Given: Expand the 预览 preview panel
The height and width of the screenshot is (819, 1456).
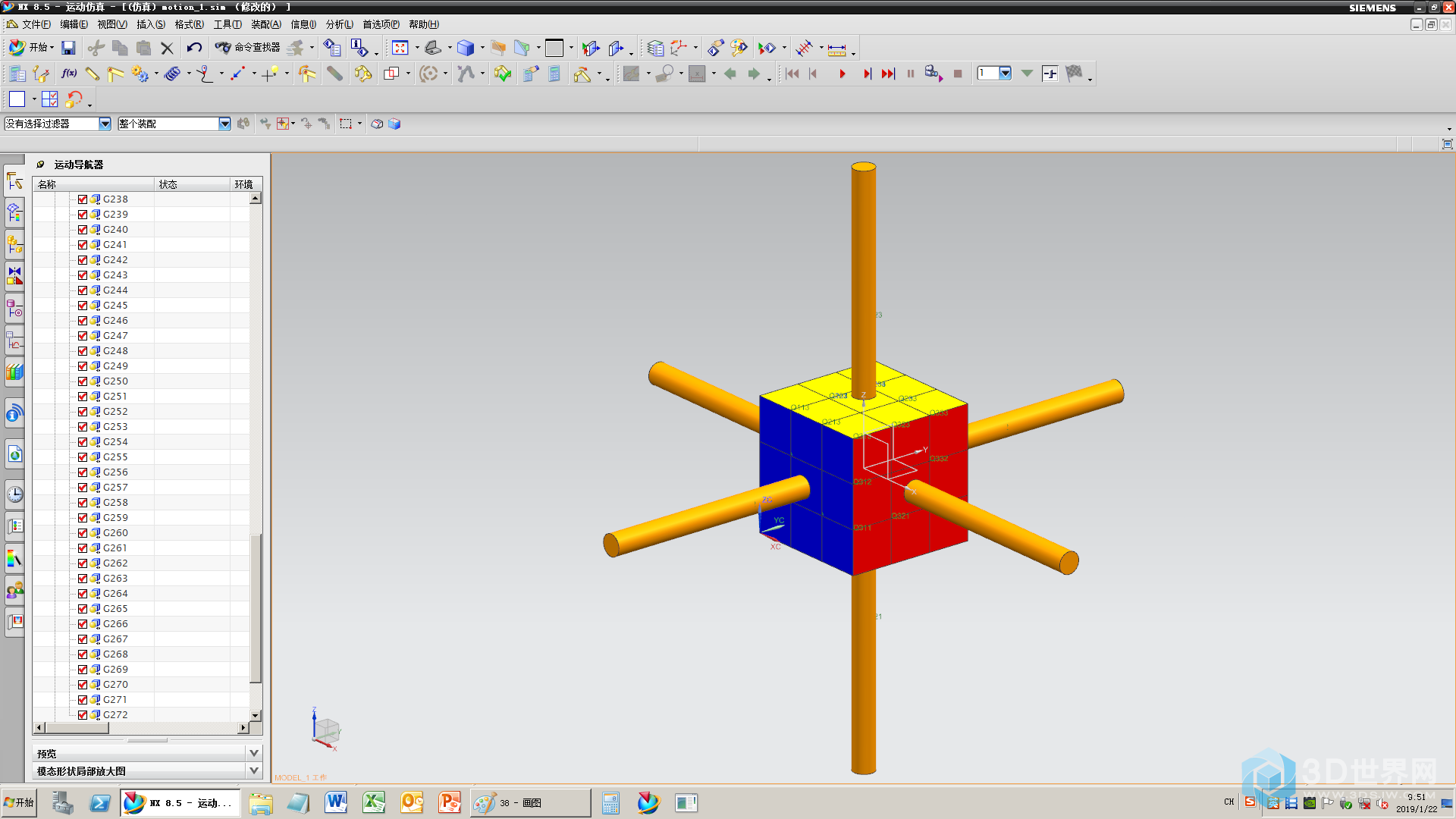Looking at the screenshot, I should [254, 753].
